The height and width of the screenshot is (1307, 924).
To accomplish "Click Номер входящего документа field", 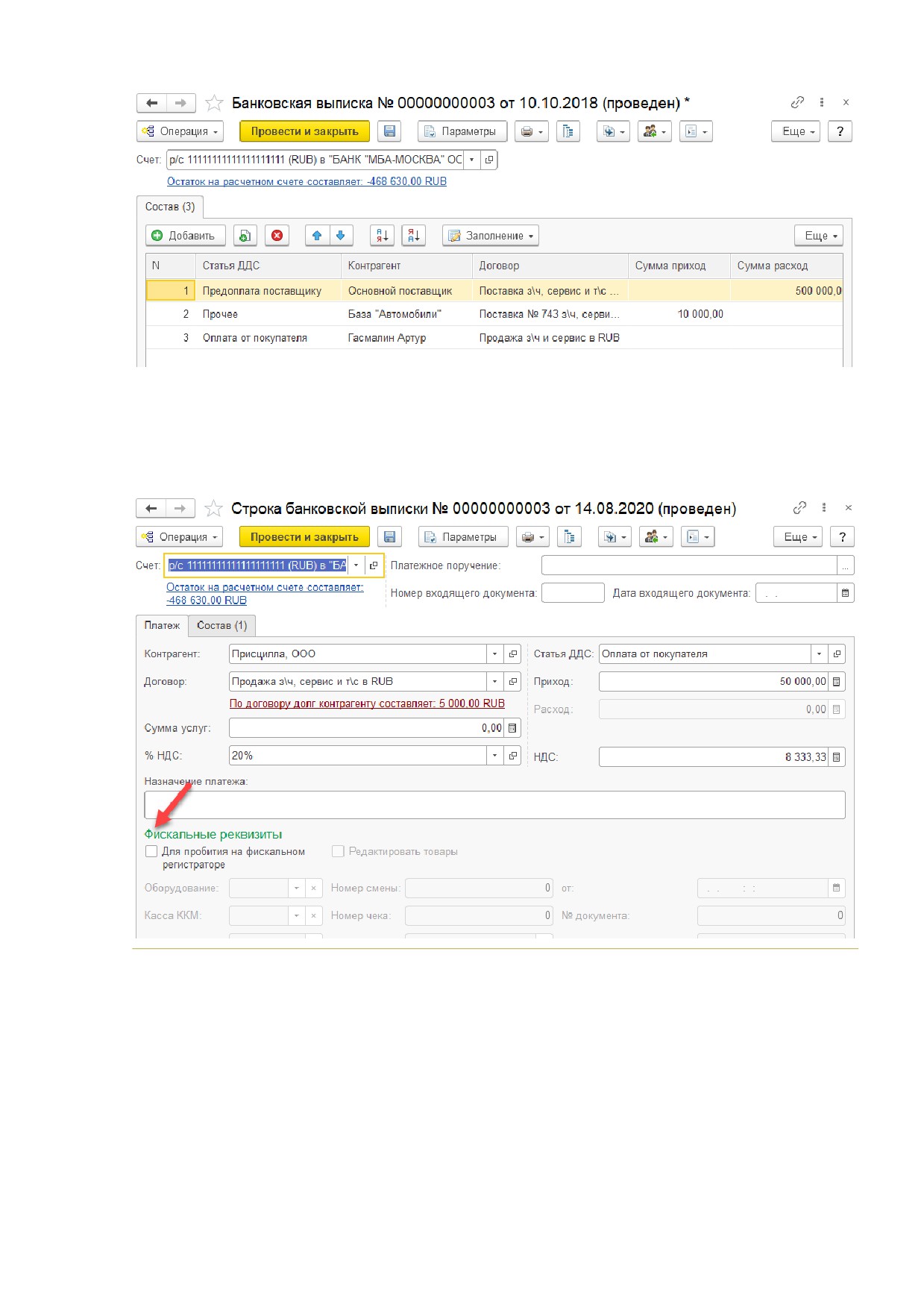I will tap(573, 593).
